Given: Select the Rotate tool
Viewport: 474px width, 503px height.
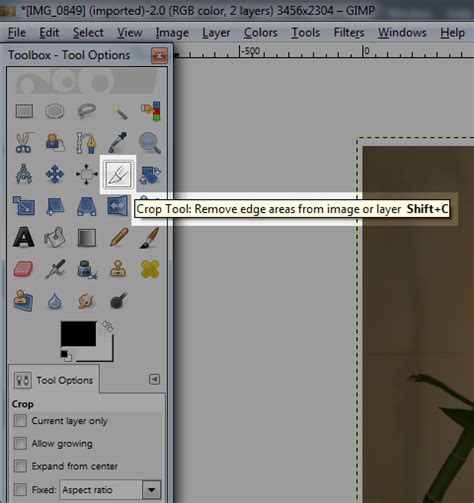Looking at the screenshot, I should [x=150, y=175].
